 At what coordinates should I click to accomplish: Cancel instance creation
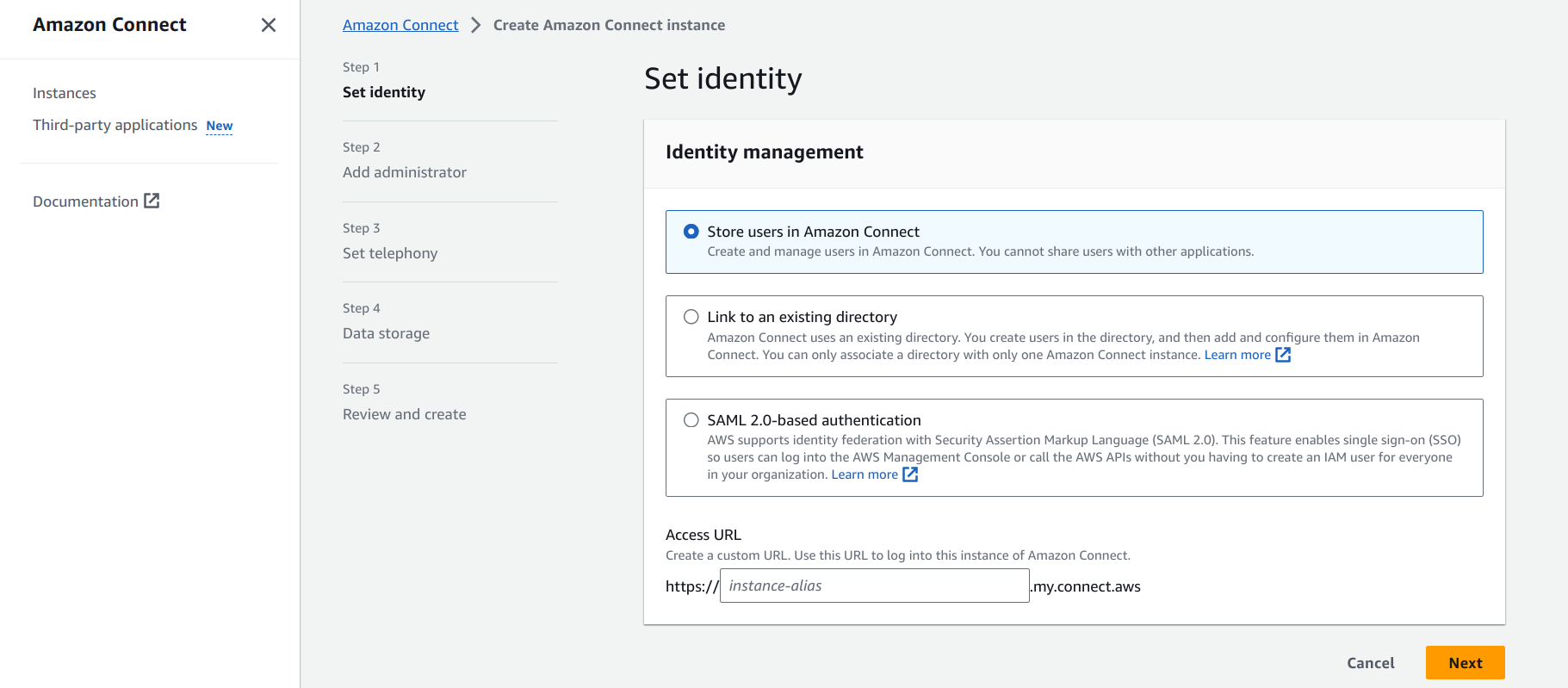tap(1370, 663)
